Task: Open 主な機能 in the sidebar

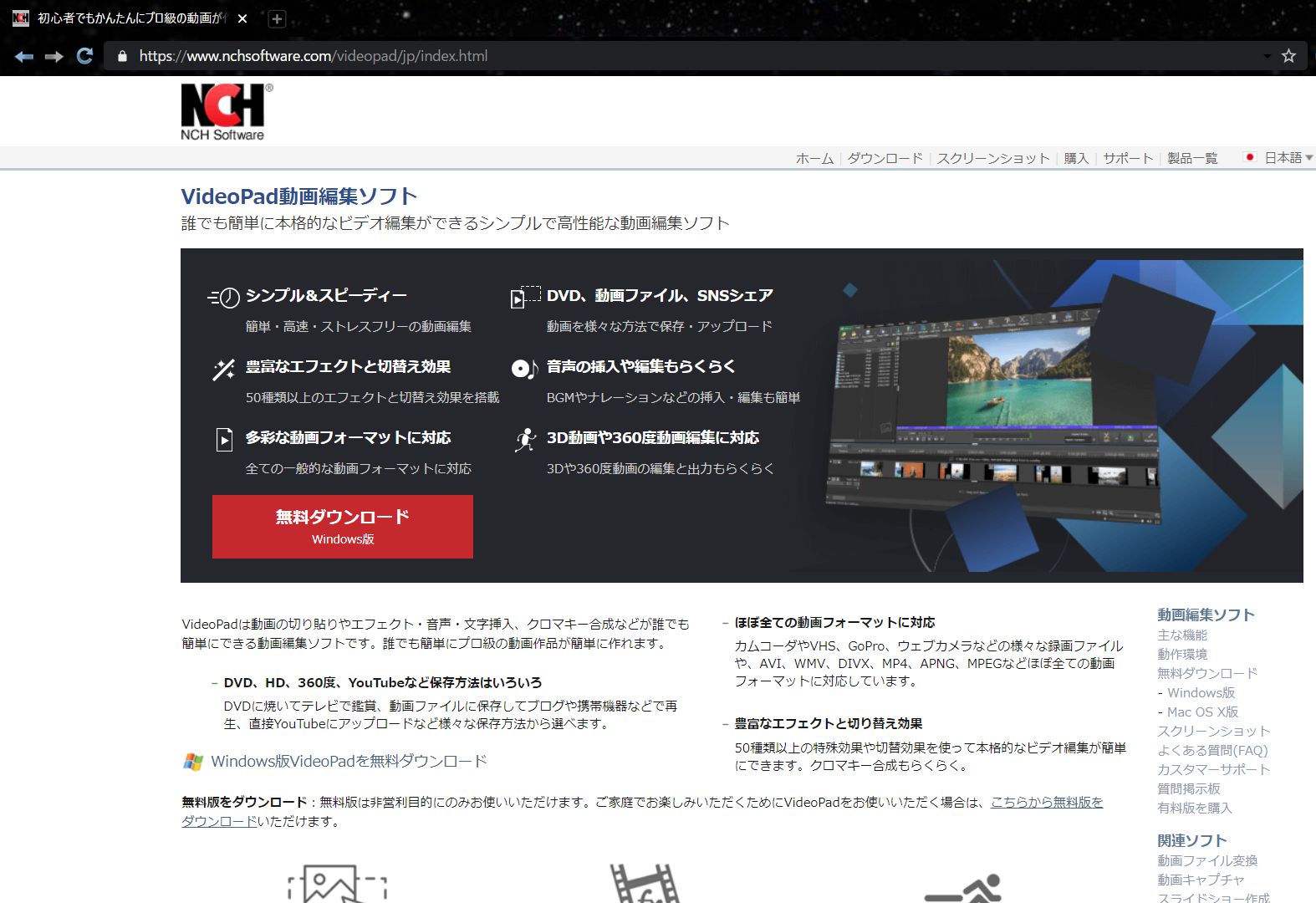Action: pos(1182,635)
